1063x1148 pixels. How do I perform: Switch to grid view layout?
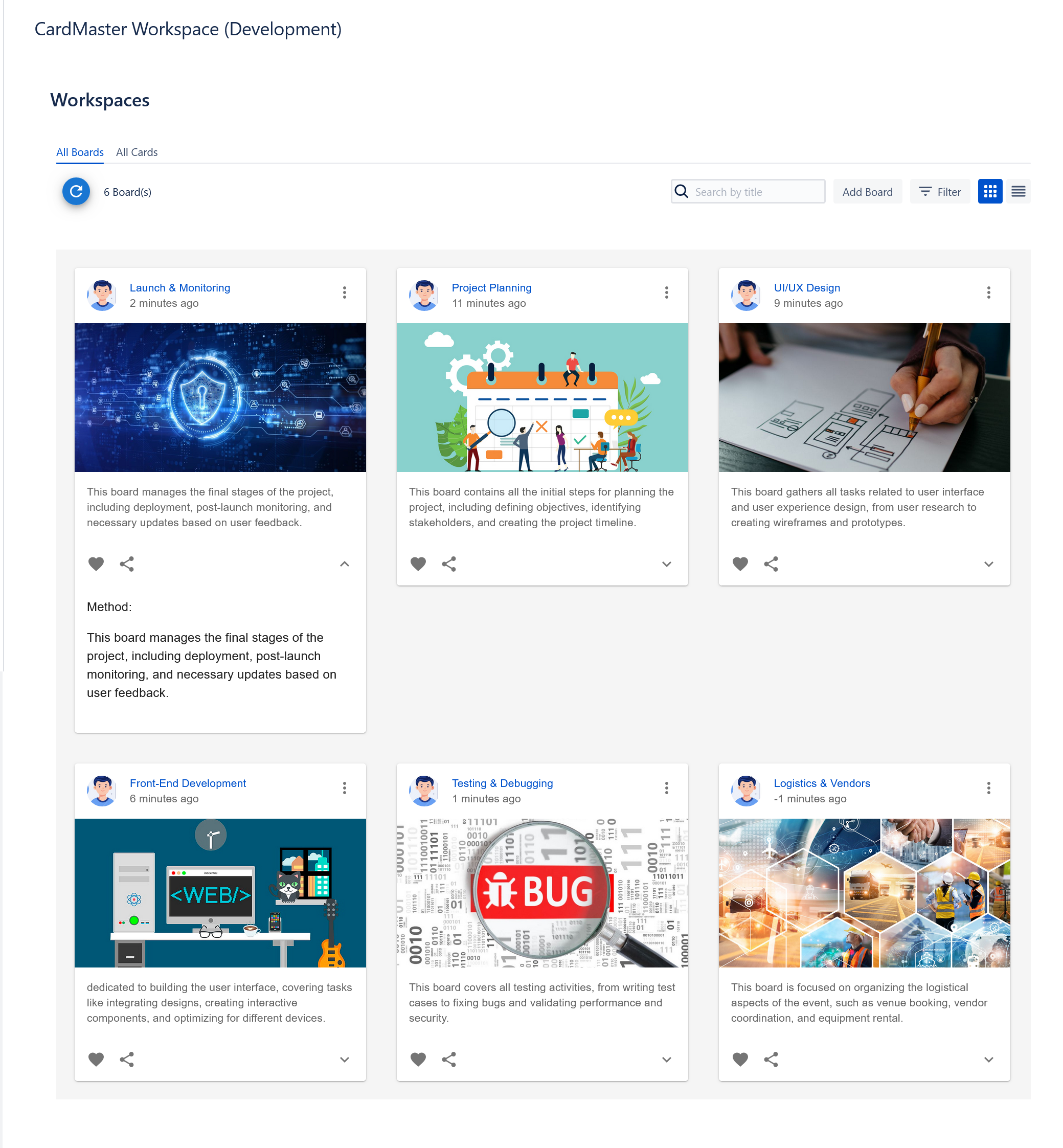click(x=989, y=192)
